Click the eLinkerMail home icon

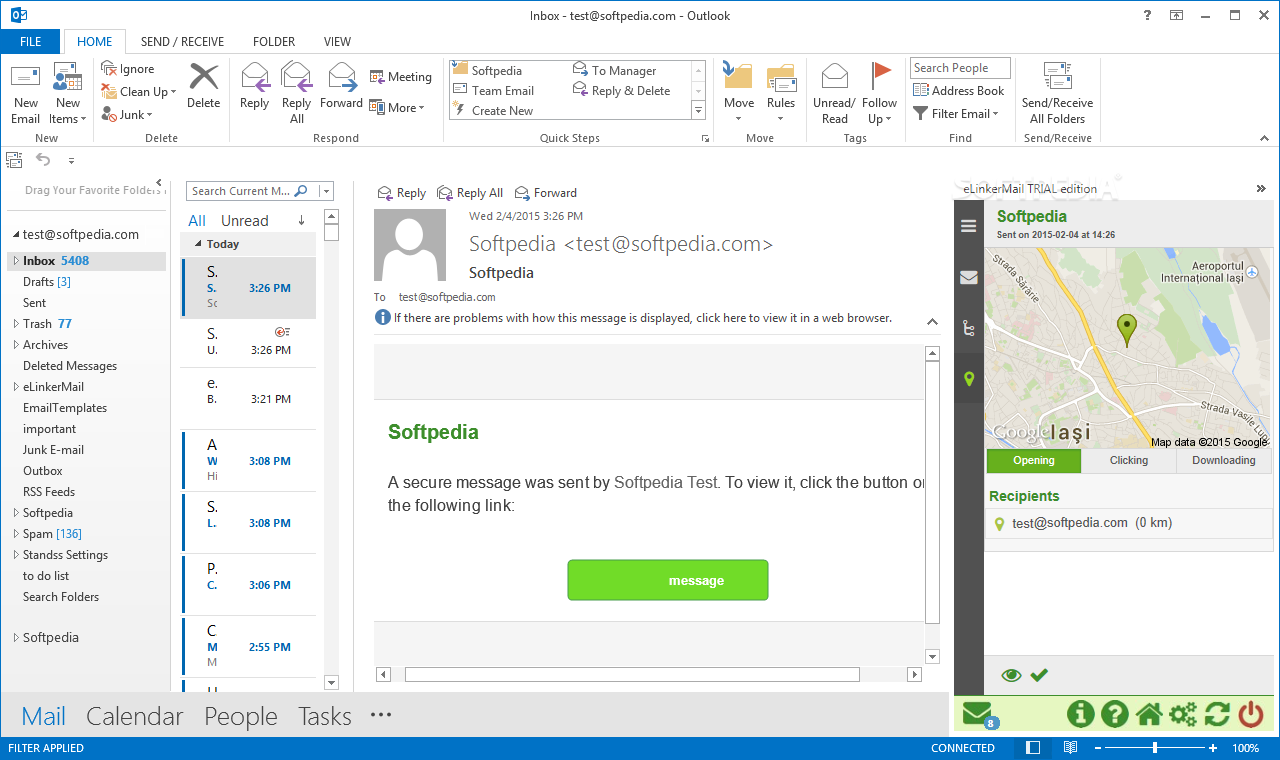point(1150,714)
